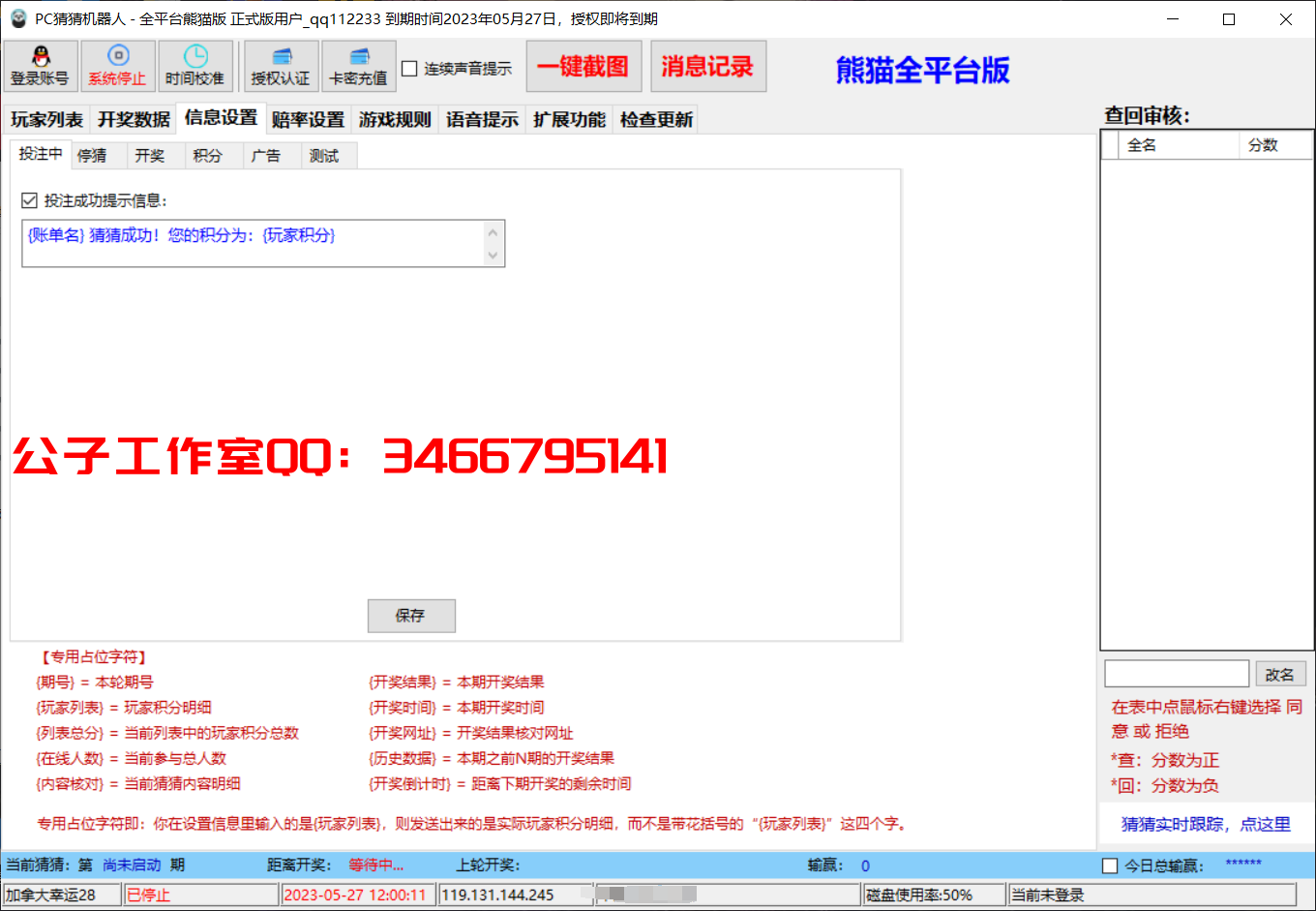Open the 赔率设置 tab
The height and width of the screenshot is (911, 1316).
coord(308,119)
